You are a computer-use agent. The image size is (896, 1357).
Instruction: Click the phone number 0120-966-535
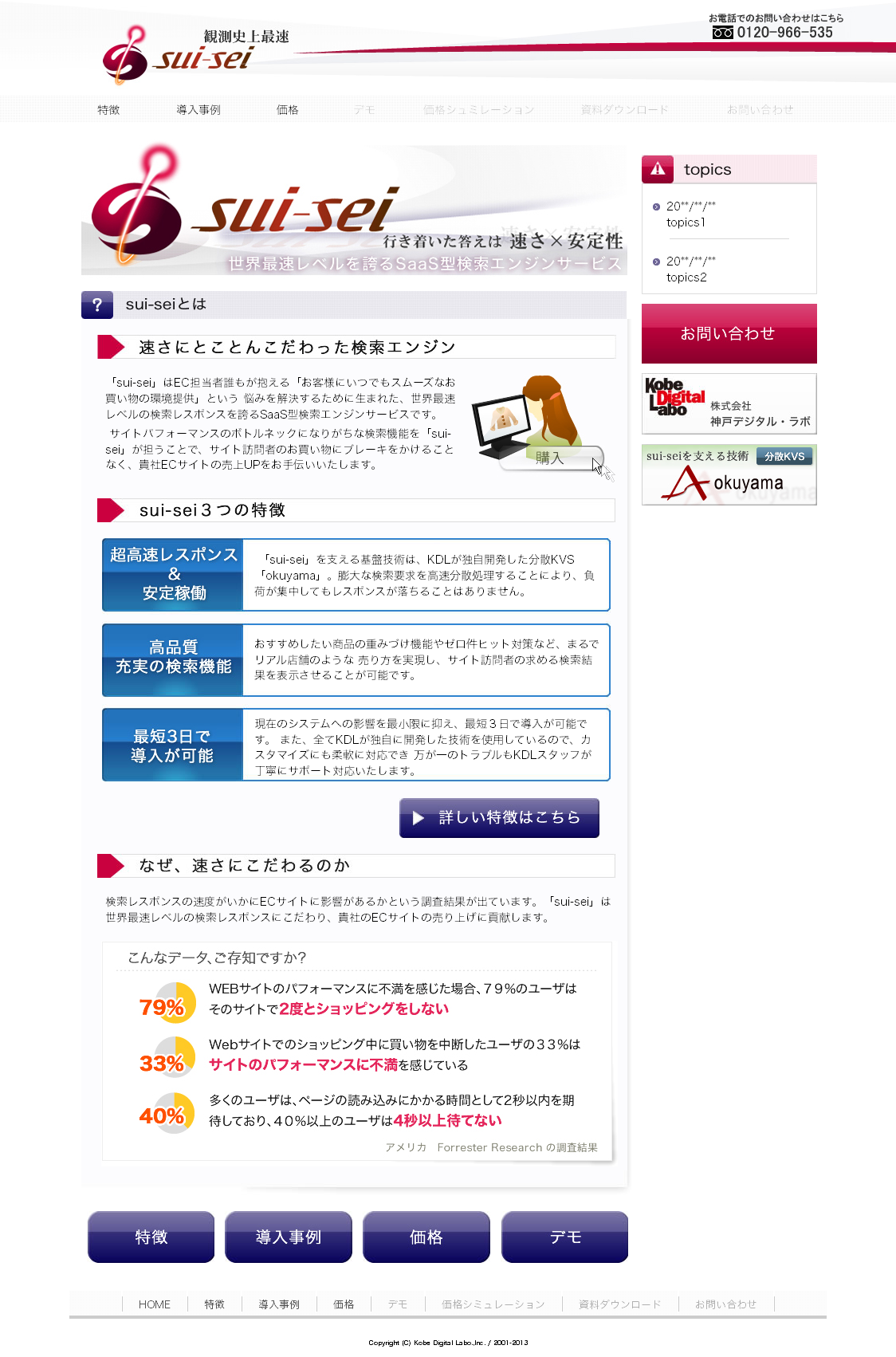784,33
